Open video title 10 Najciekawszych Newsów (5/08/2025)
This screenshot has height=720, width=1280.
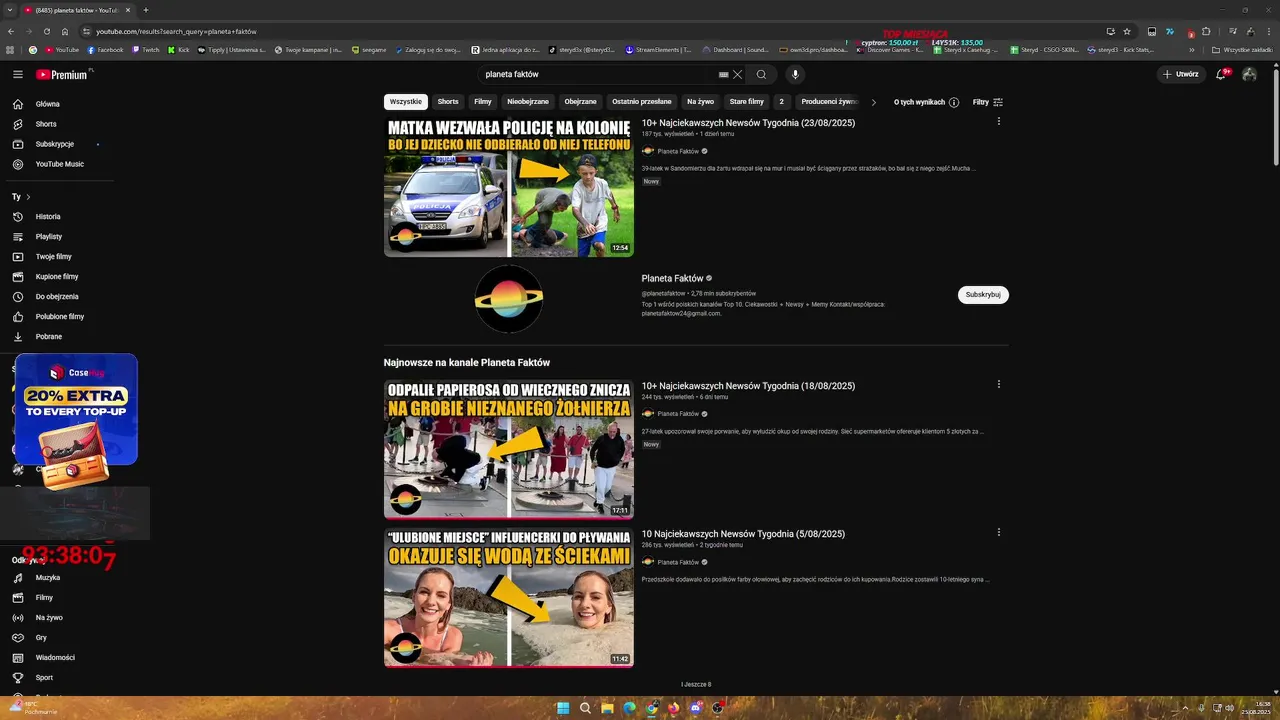click(743, 534)
